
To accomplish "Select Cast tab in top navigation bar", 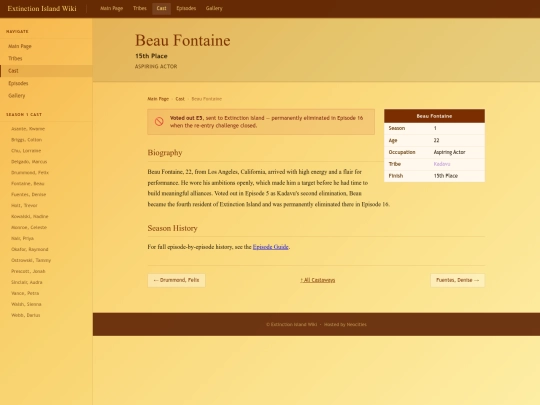I will tap(162, 8).
